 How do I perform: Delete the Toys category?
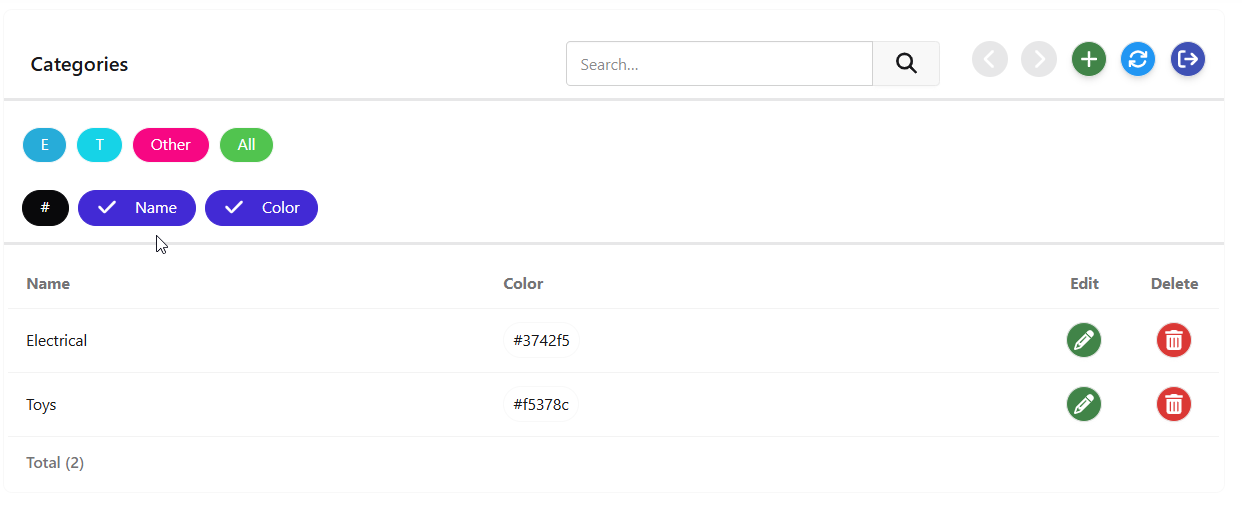[1173, 405]
